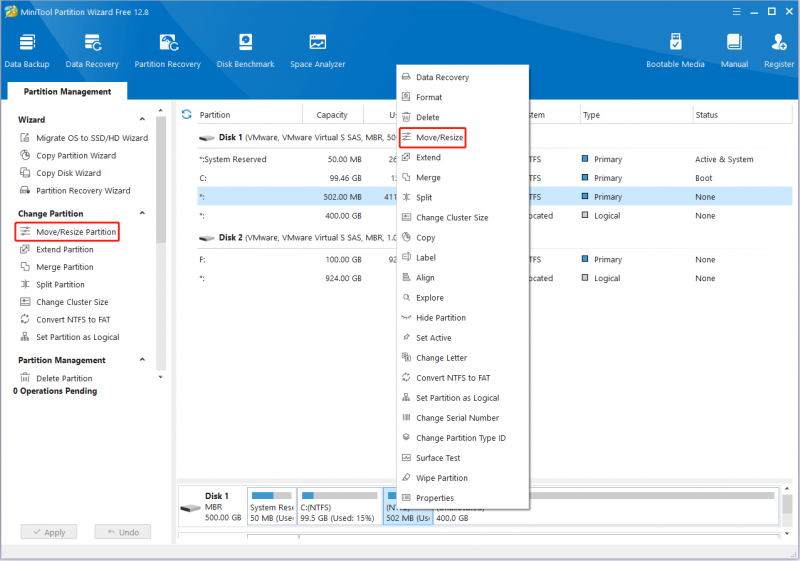Select Set Partition as Logical in the sidebar
This screenshot has width=800, height=561.
pyautogui.click(x=69, y=337)
